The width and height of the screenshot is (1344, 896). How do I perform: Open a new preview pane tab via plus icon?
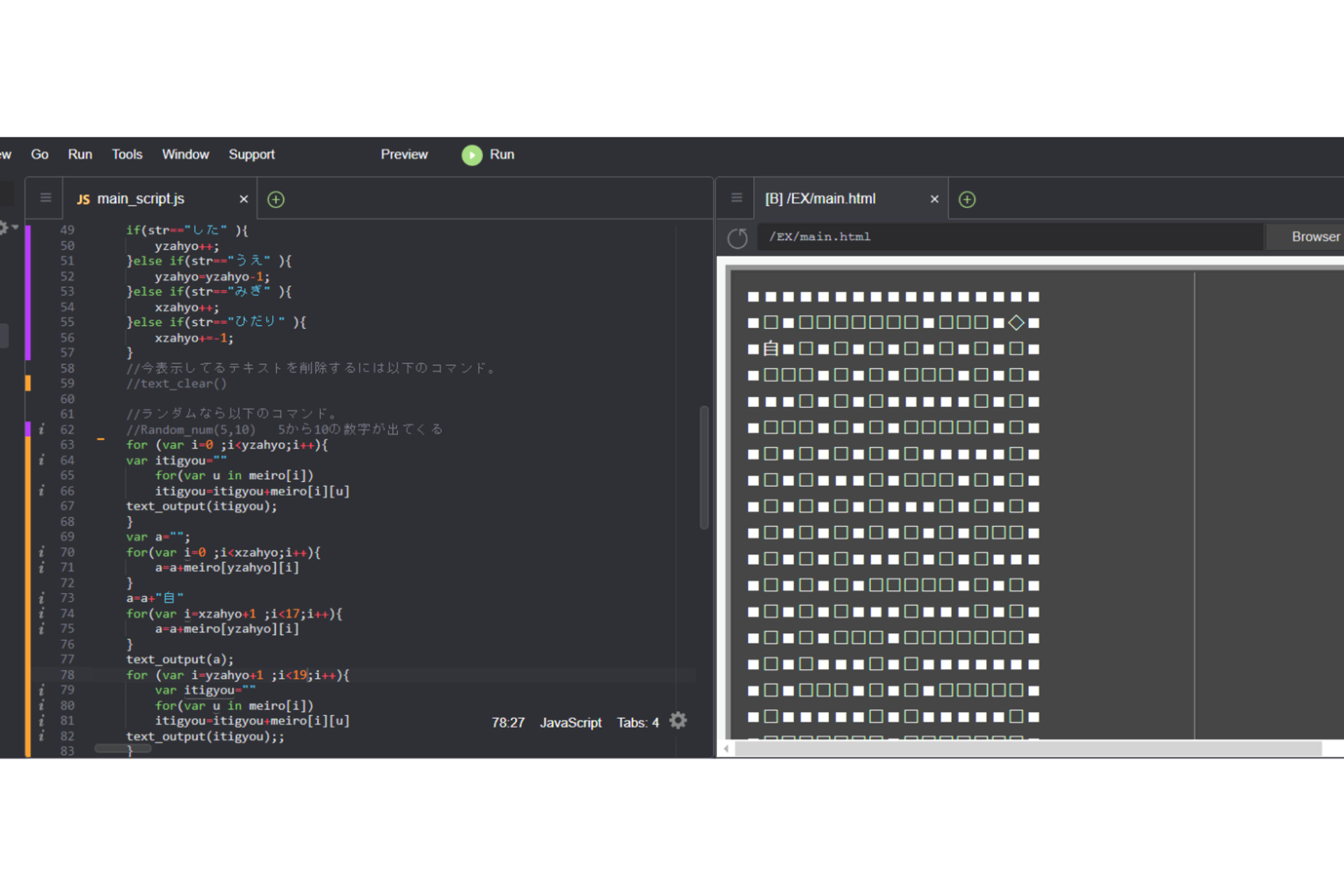967,199
